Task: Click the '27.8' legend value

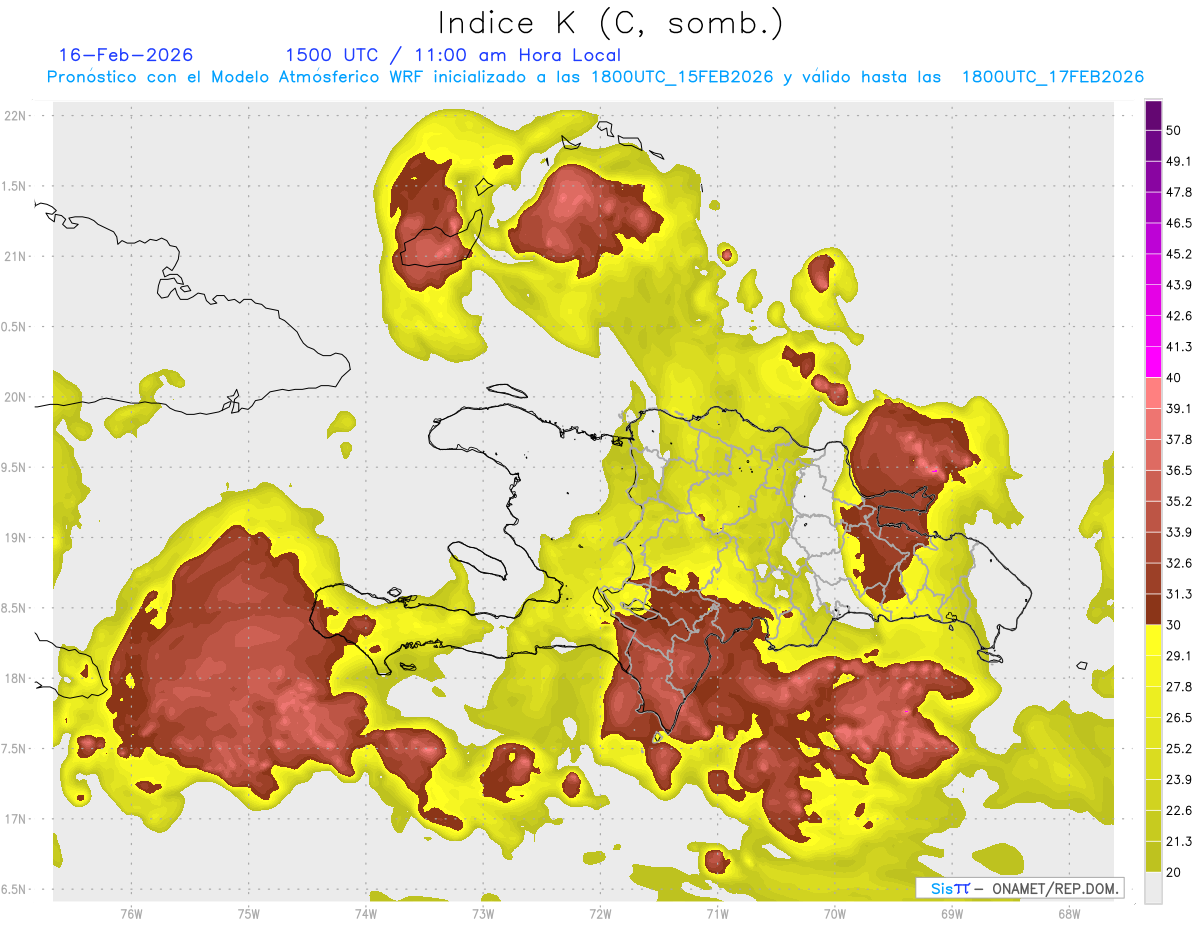Action: [1179, 687]
